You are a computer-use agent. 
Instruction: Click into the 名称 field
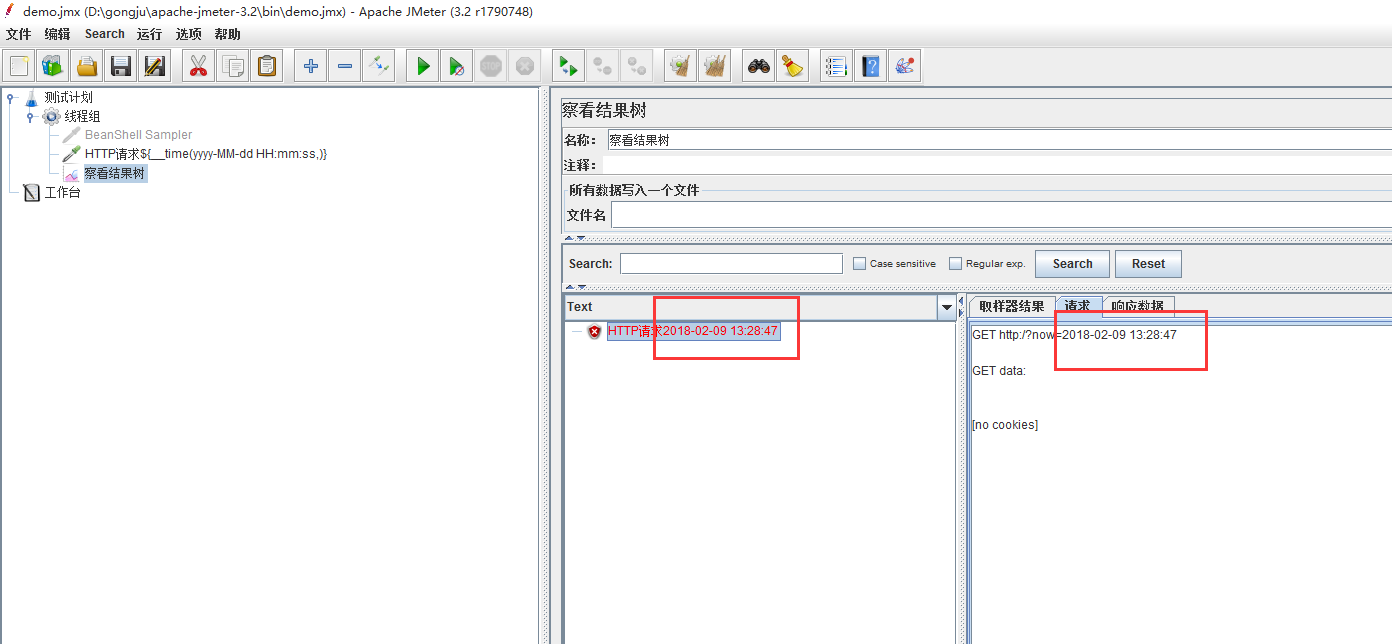(x=999, y=140)
